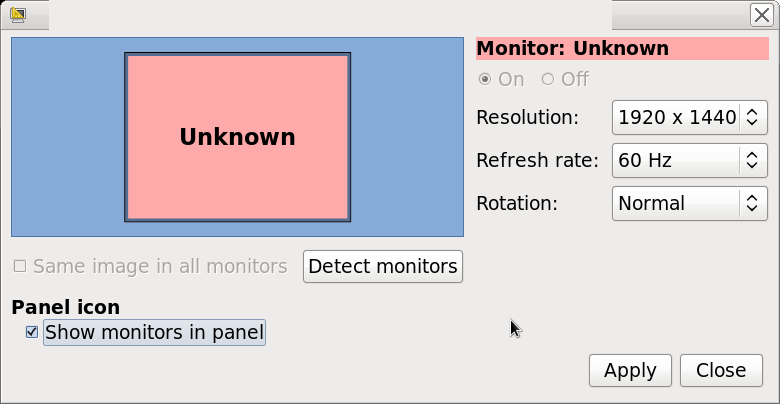Expand the Refresh rate 60 Hz dropdown
The image size is (780, 404).
tap(689, 160)
